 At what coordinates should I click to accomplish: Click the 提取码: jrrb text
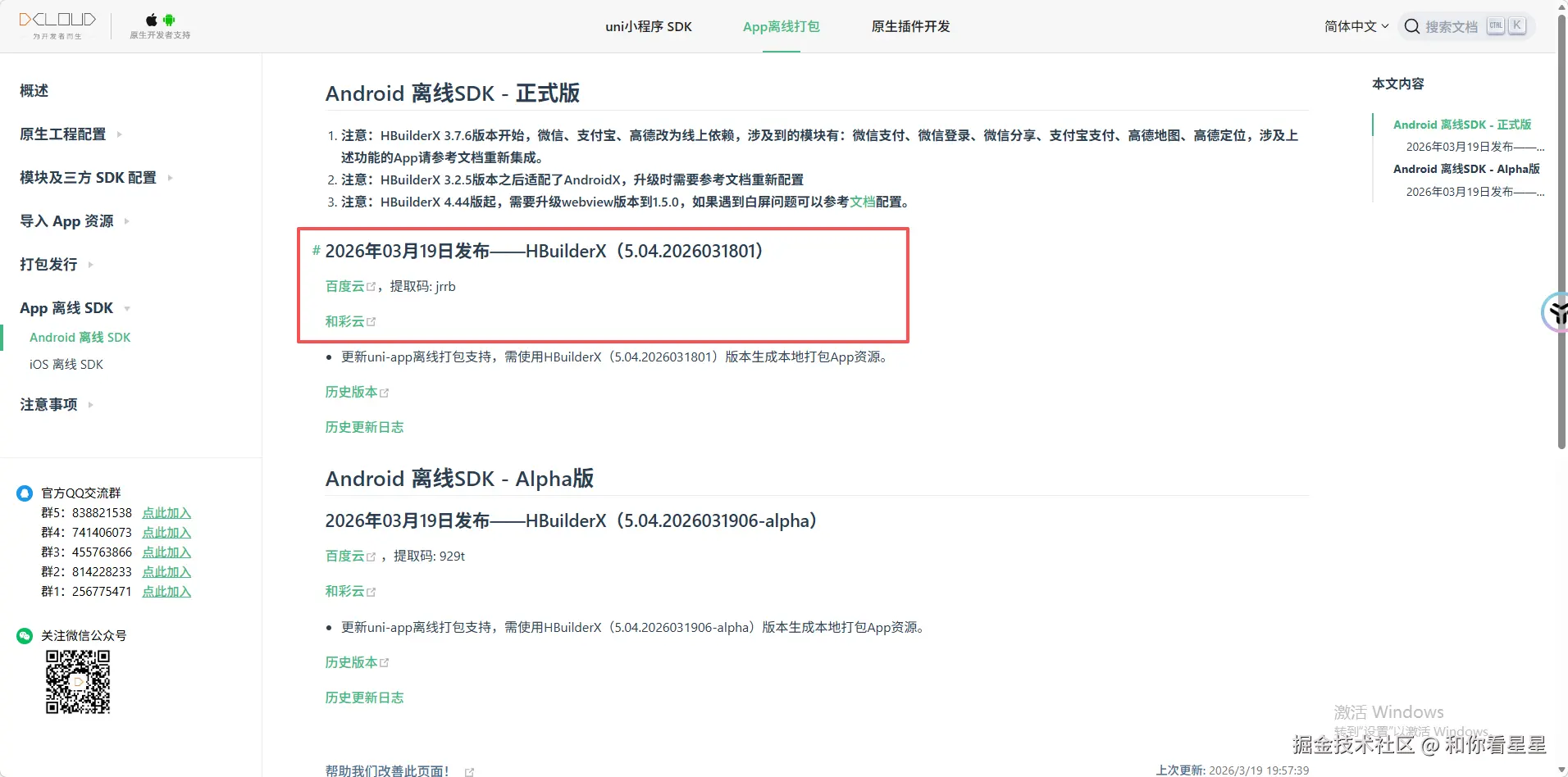[422, 287]
